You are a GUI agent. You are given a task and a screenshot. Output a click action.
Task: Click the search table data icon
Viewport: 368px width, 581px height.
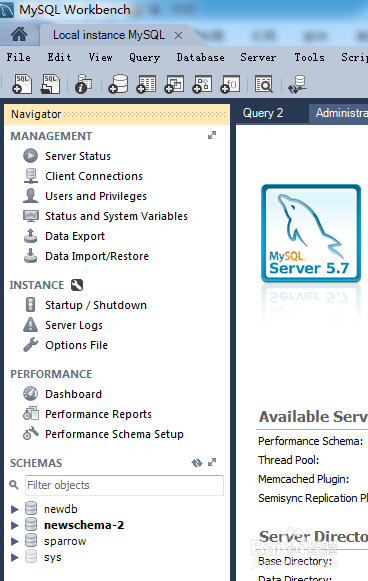[264, 83]
